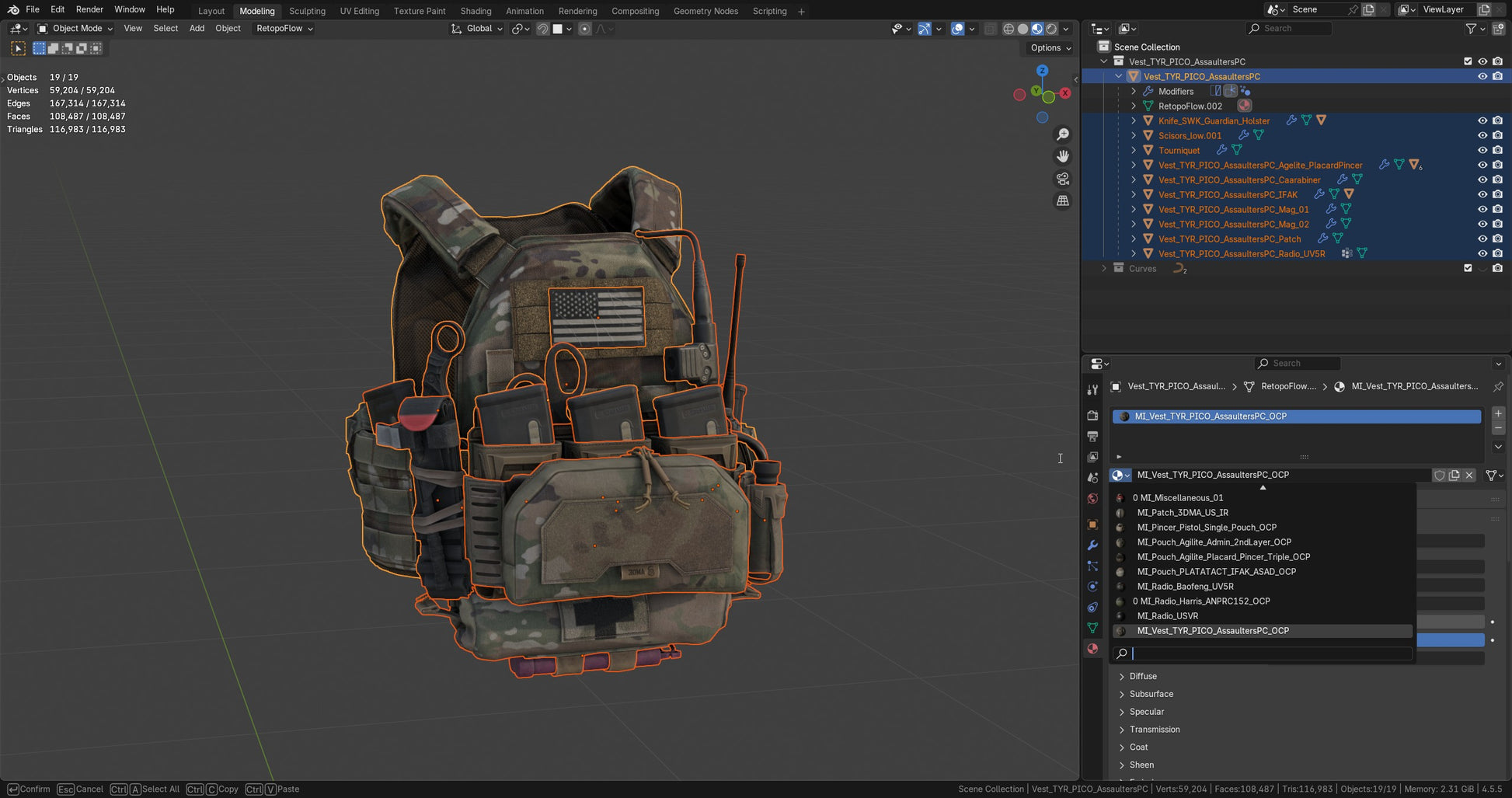Open the Render menu
This screenshot has height=798, width=1512.
click(89, 9)
